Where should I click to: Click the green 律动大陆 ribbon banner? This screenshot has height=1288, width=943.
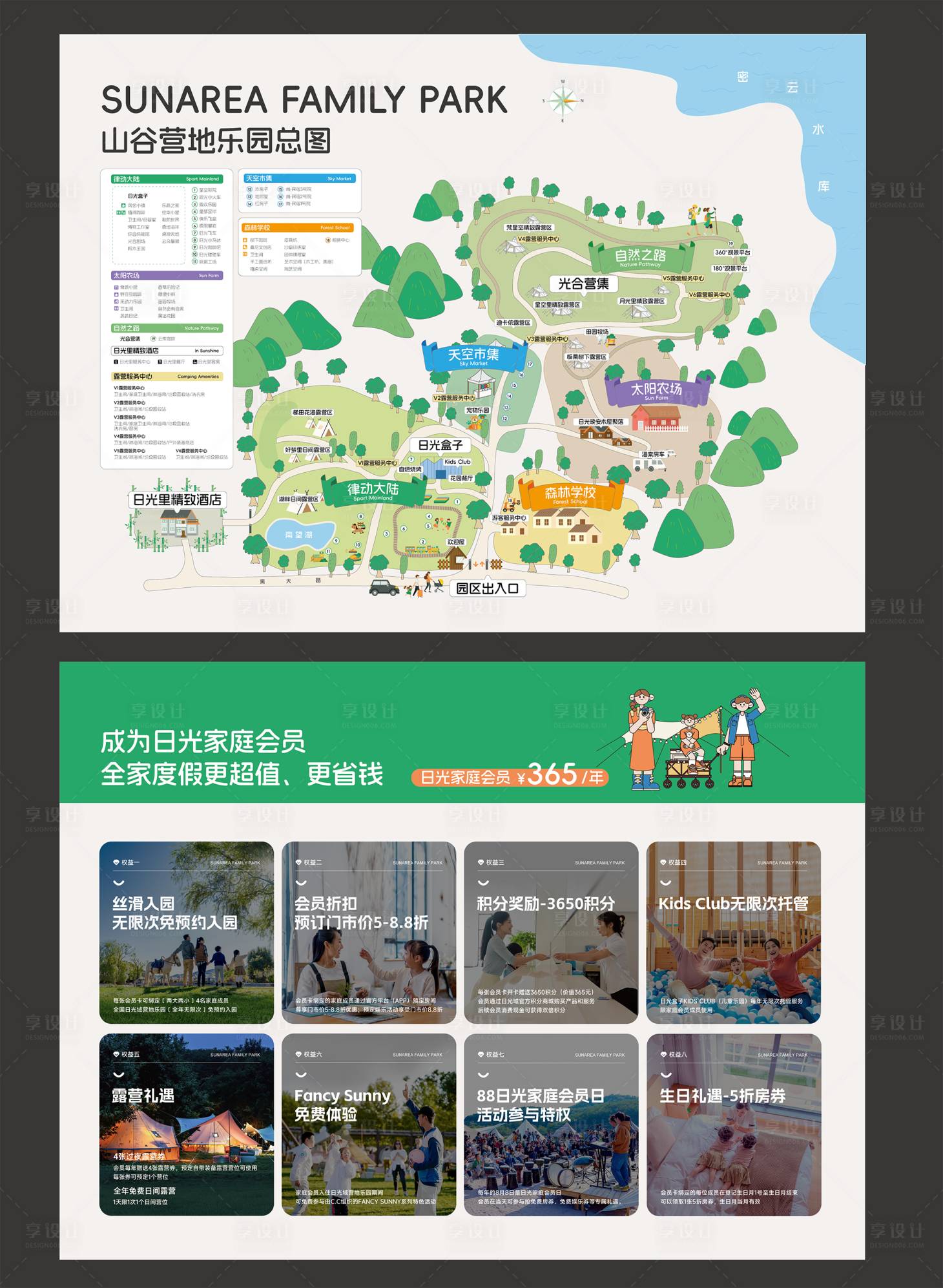tap(373, 491)
